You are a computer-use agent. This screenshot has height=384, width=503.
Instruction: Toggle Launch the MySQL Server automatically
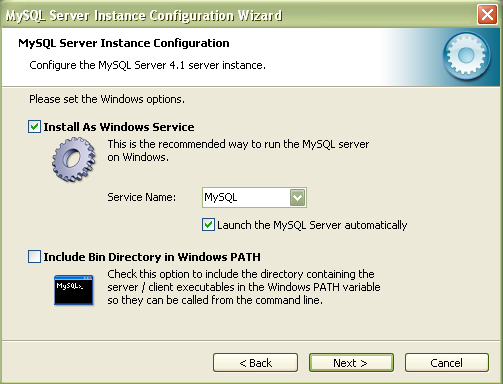point(208,225)
